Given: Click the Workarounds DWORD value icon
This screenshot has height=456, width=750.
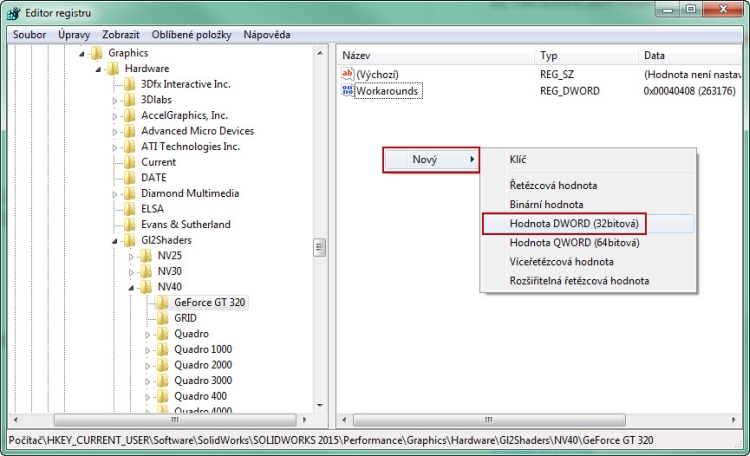Looking at the screenshot, I should (x=347, y=90).
